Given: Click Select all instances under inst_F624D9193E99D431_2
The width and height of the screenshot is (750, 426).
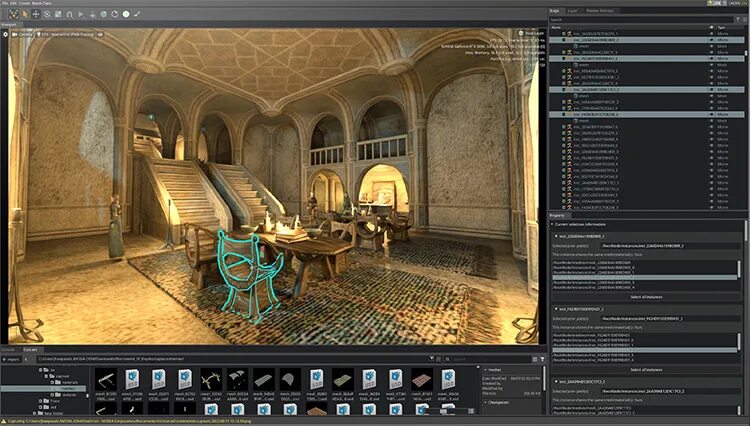Looking at the screenshot, I should click(646, 370).
